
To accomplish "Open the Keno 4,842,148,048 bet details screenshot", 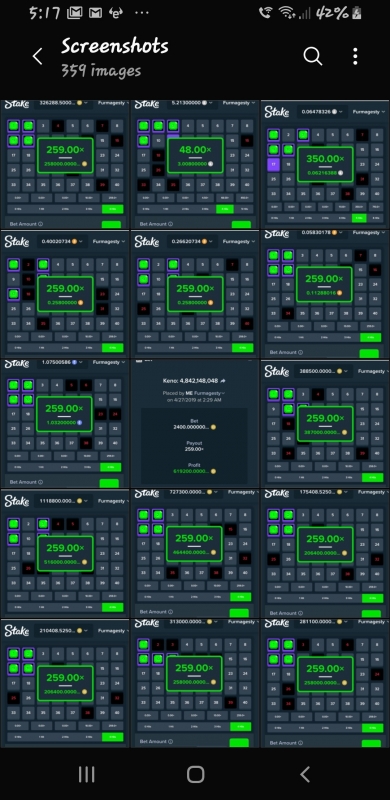I will click(195, 423).
